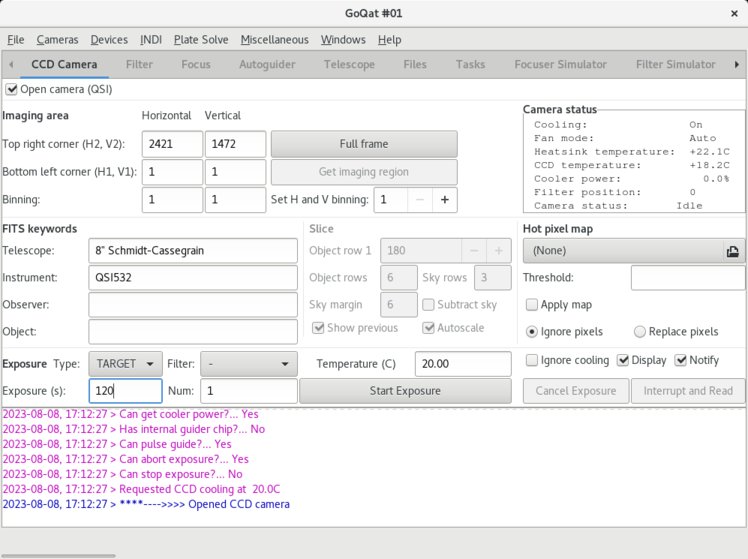Image resolution: width=748 pixels, height=559 pixels.
Task: Click the Object input field
Action: 193,331
